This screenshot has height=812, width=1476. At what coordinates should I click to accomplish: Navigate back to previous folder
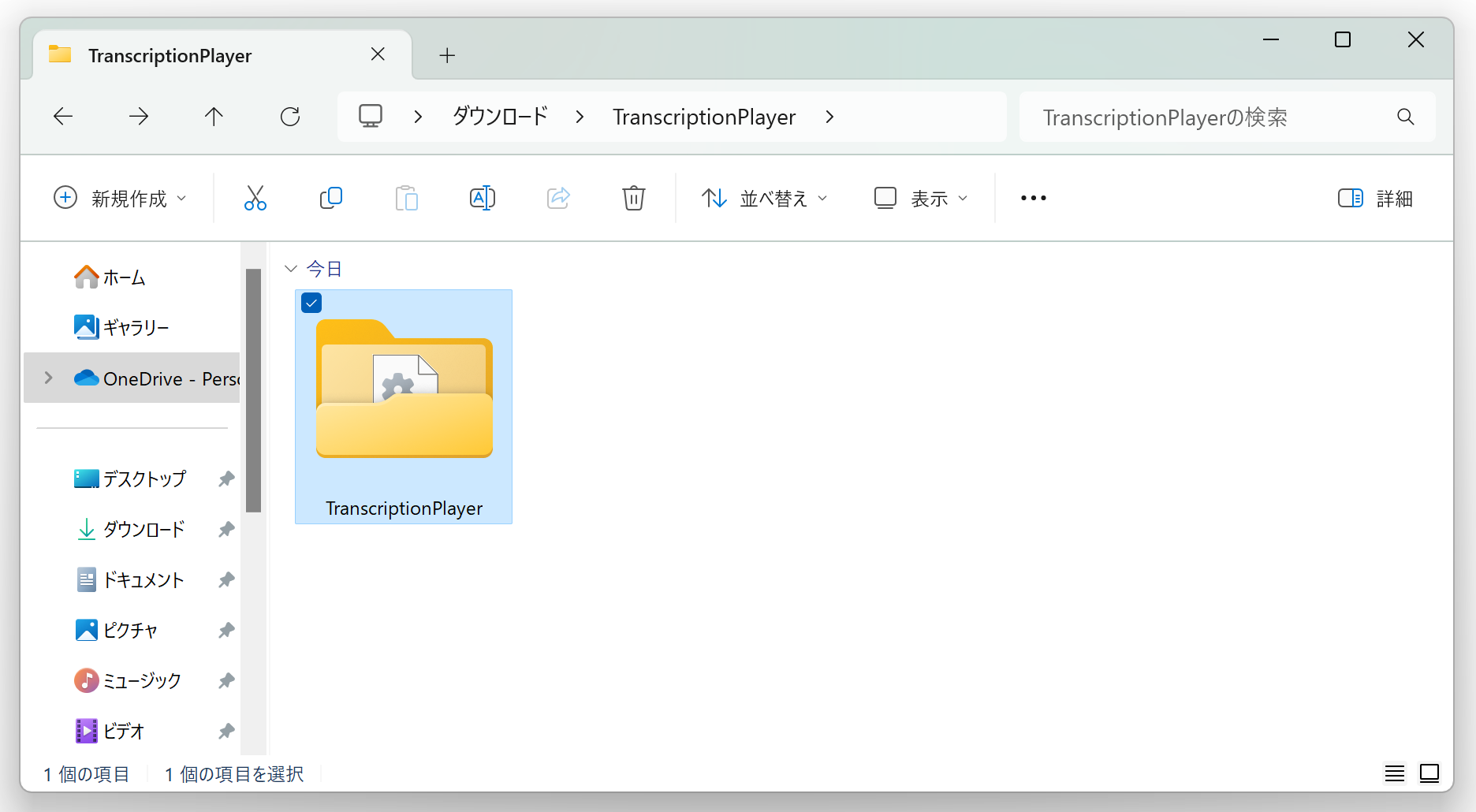click(63, 117)
